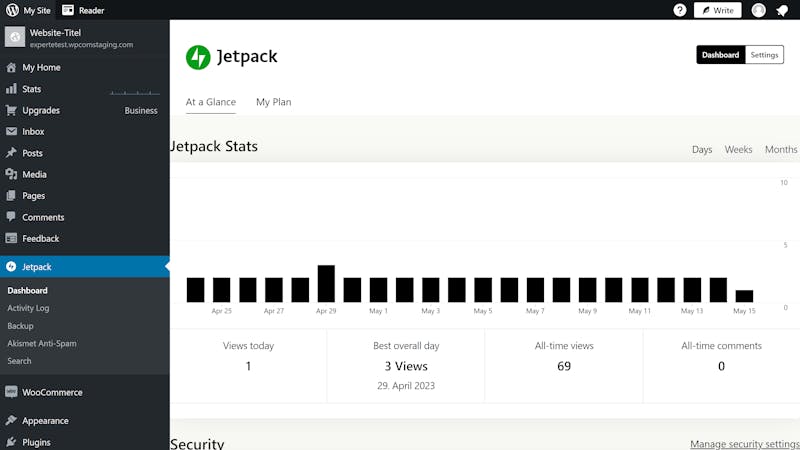Click the Business plan label next to Upgrades
Screen dimensions: 800x450
tap(141, 110)
